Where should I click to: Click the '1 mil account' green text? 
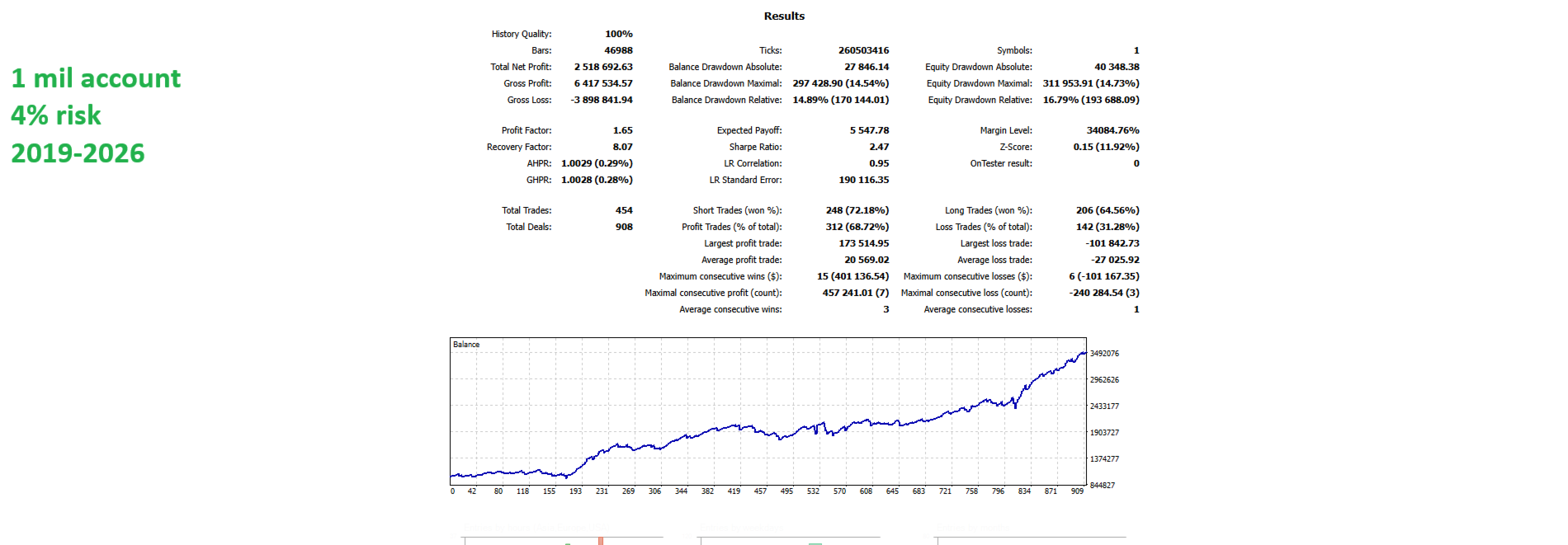coord(96,78)
